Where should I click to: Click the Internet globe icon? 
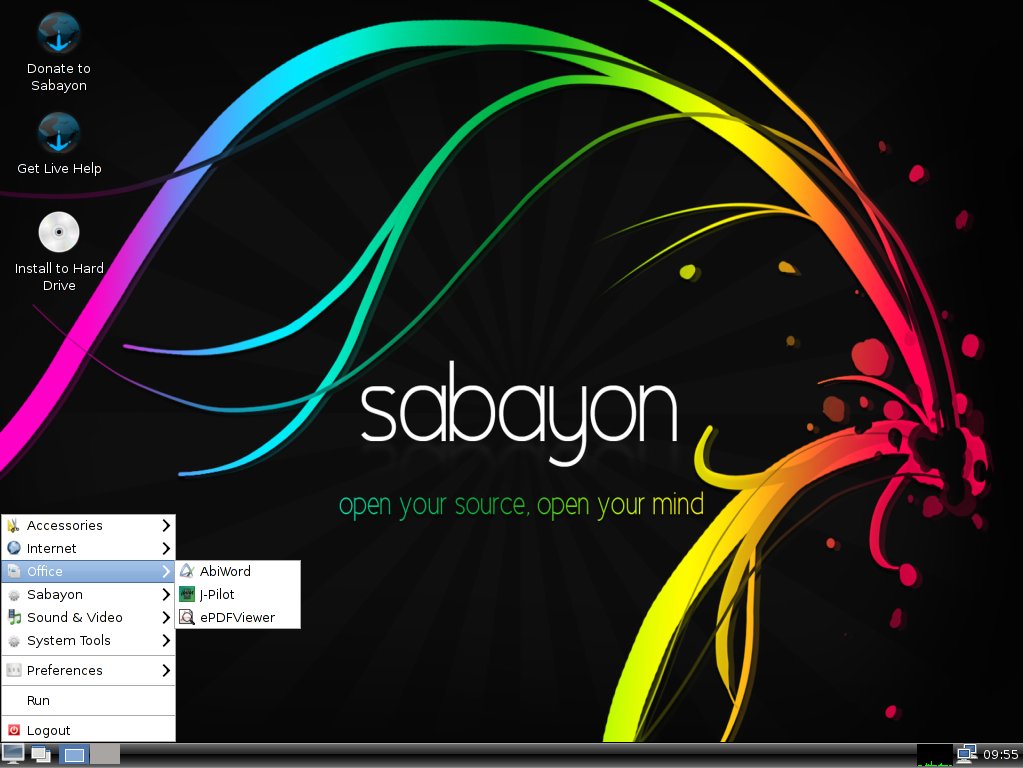point(14,547)
